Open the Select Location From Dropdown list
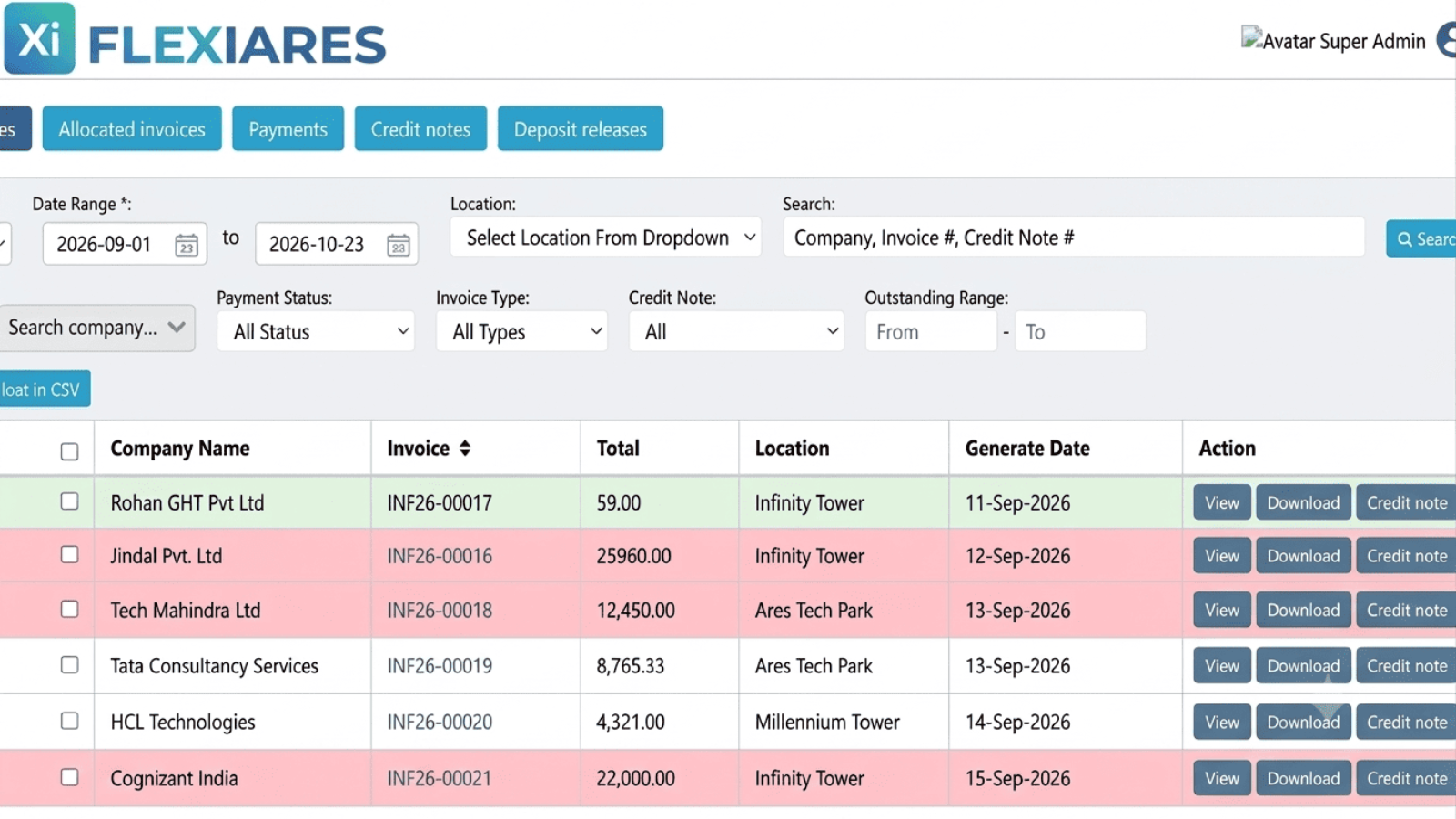This screenshot has height=819, width=1456. 606,238
